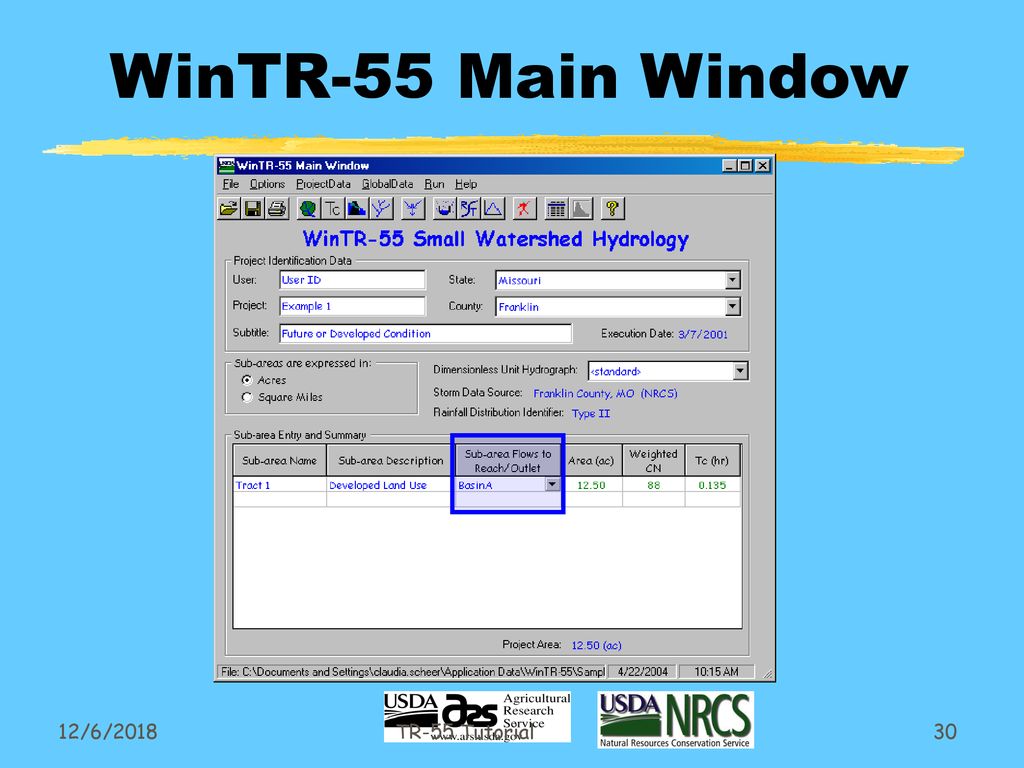The width and height of the screenshot is (1024, 768).
Task: Click the Tc (hr) column header
Action: pyautogui.click(x=712, y=460)
